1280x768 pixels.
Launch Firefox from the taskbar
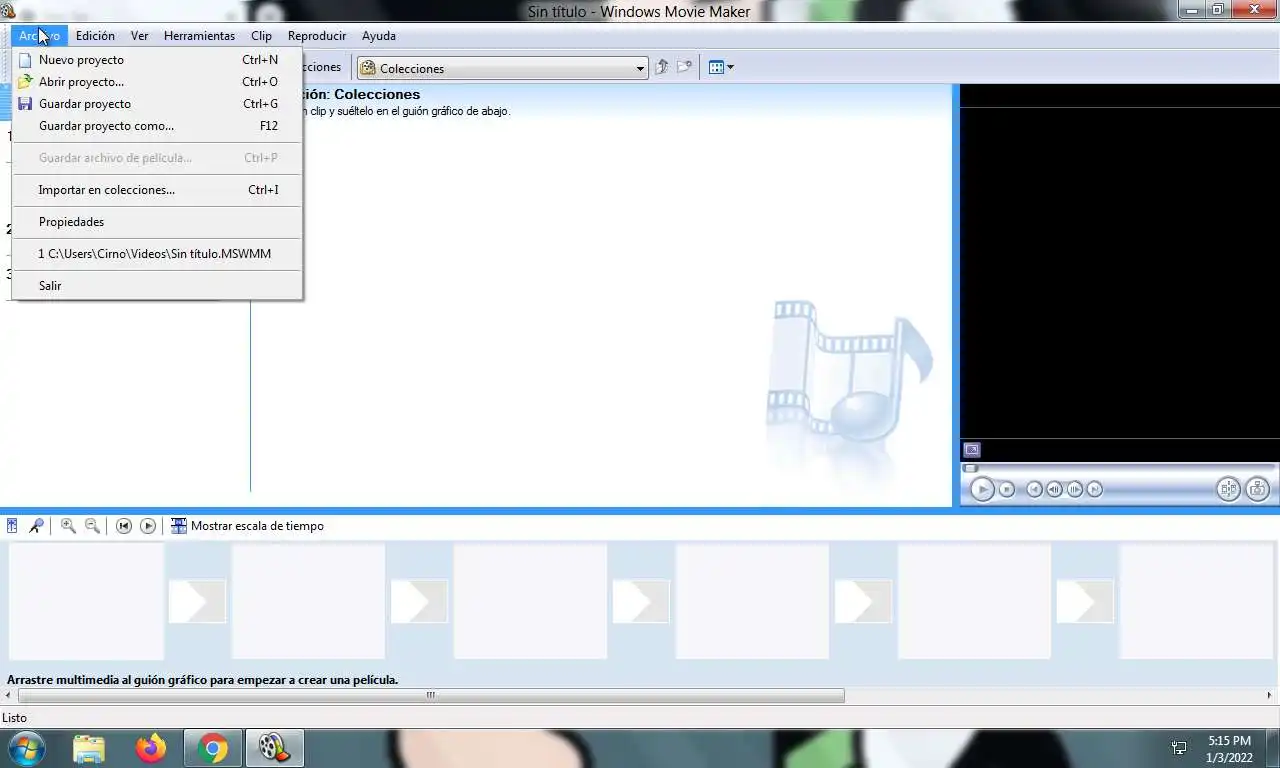pyautogui.click(x=151, y=748)
